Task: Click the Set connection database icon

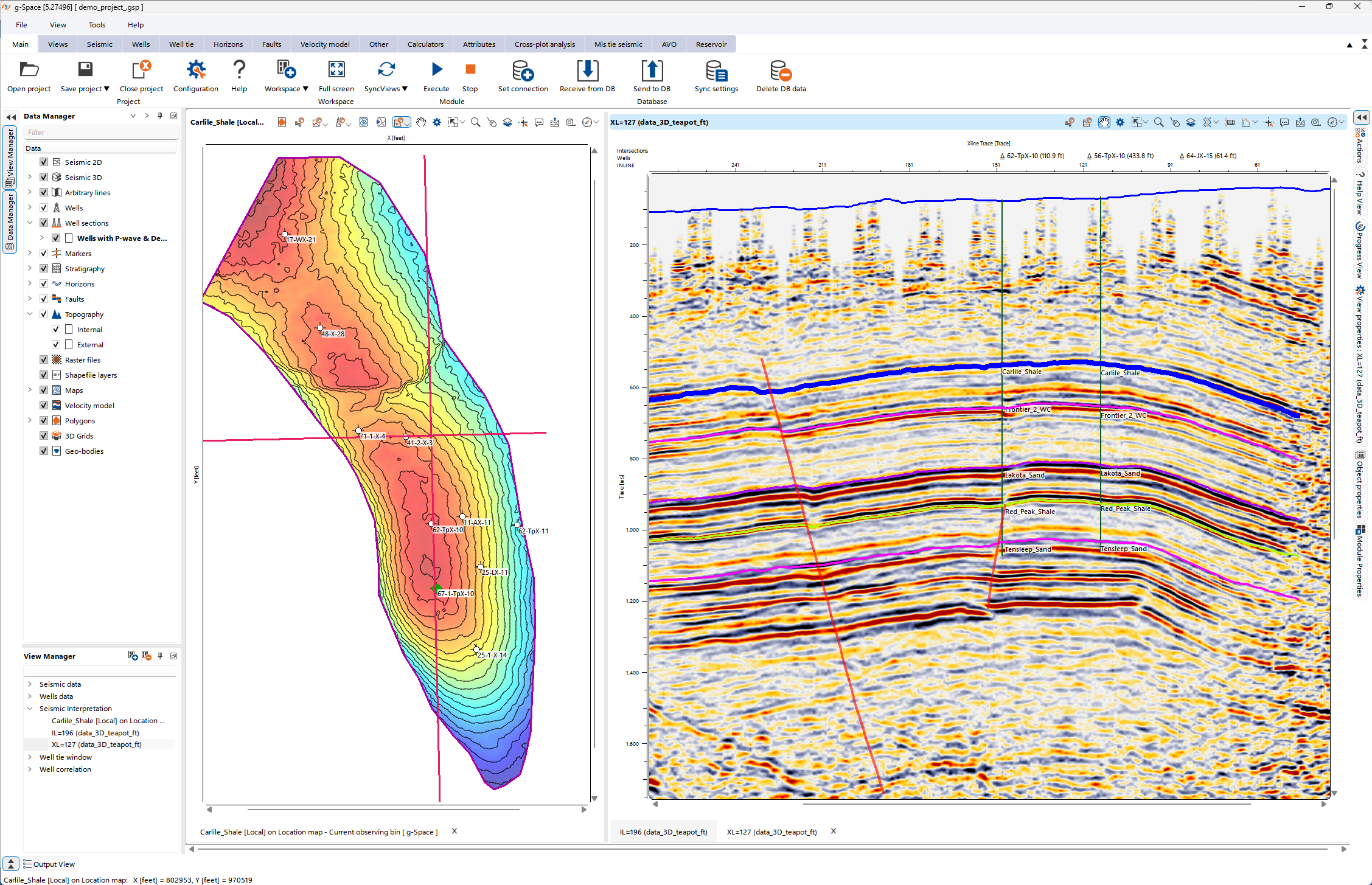Action: pos(523,71)
